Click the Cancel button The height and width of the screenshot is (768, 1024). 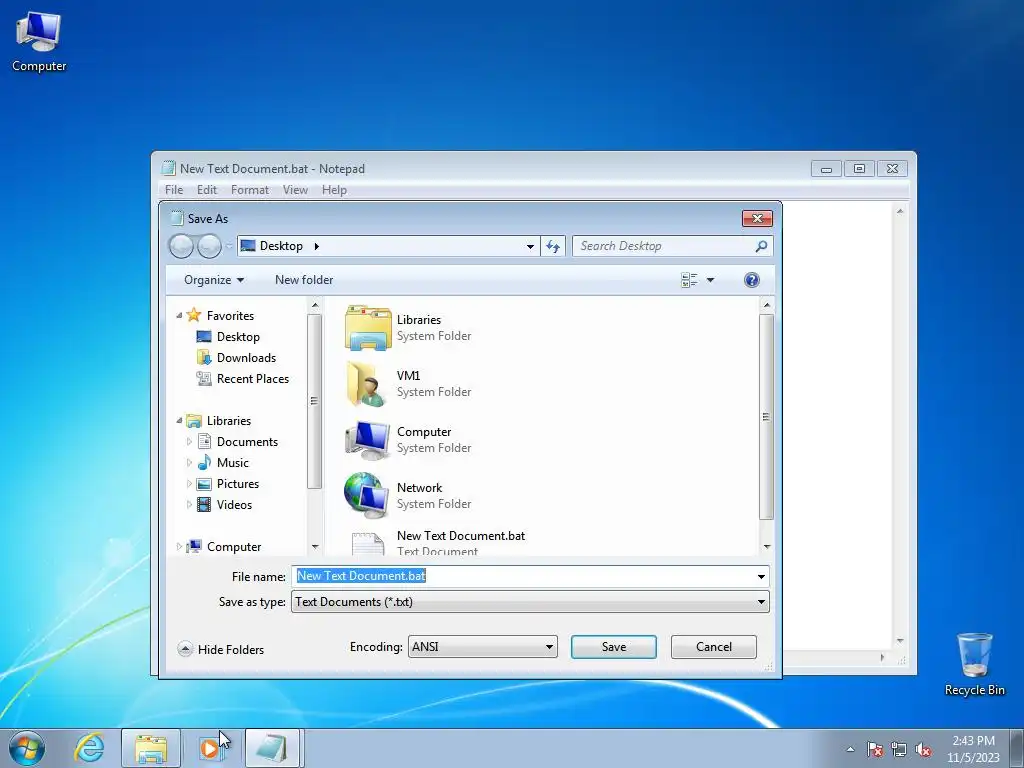coord(714,647)
